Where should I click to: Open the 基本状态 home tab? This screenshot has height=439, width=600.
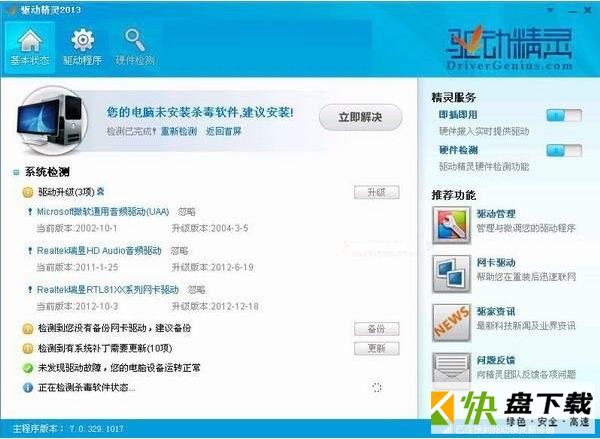(x=29, y=48)
